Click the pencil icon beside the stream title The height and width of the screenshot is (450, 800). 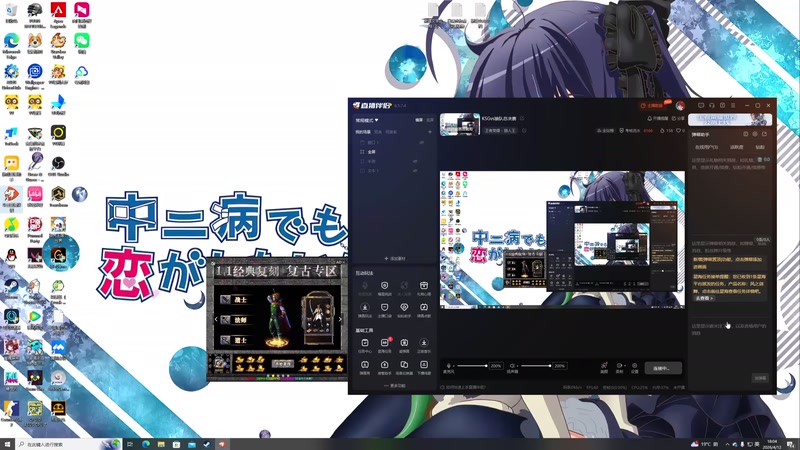tap(521, 118)
